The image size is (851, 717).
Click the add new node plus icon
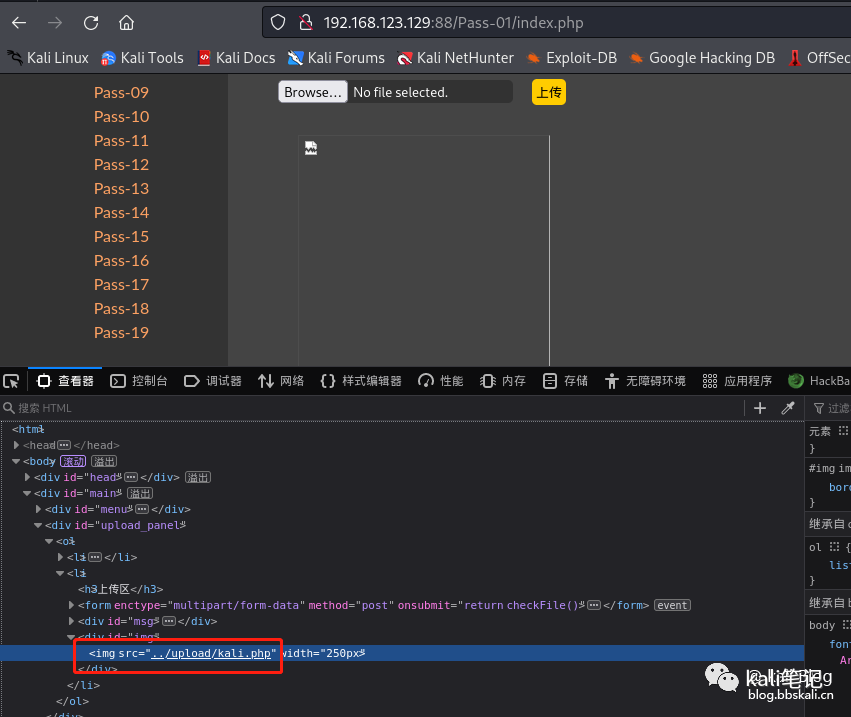pos(760,408)
